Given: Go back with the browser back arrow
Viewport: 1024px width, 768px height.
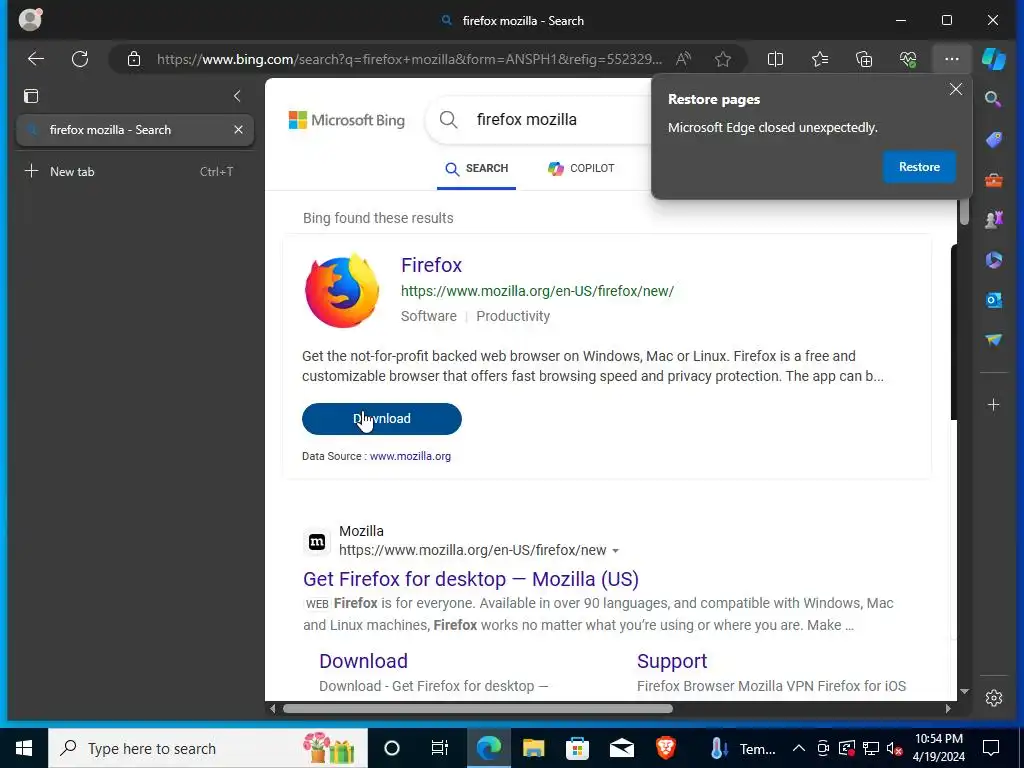Looking at the screenshot, I should 36,59.
